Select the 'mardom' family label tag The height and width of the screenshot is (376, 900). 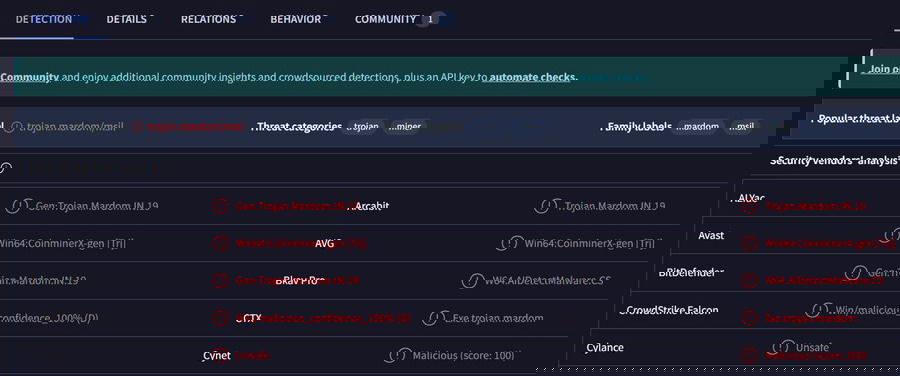tap(698, 126)
